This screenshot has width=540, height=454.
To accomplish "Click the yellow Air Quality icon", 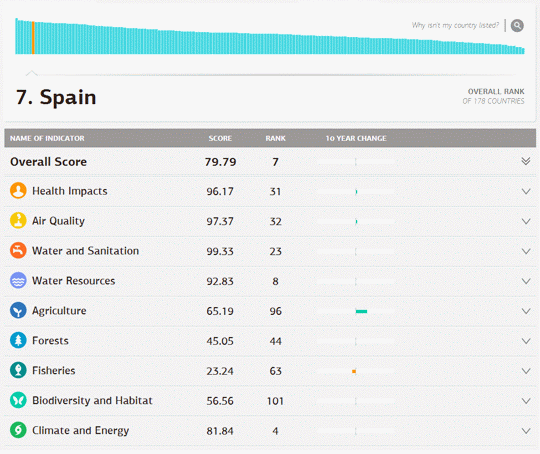I will coord(18,221).
